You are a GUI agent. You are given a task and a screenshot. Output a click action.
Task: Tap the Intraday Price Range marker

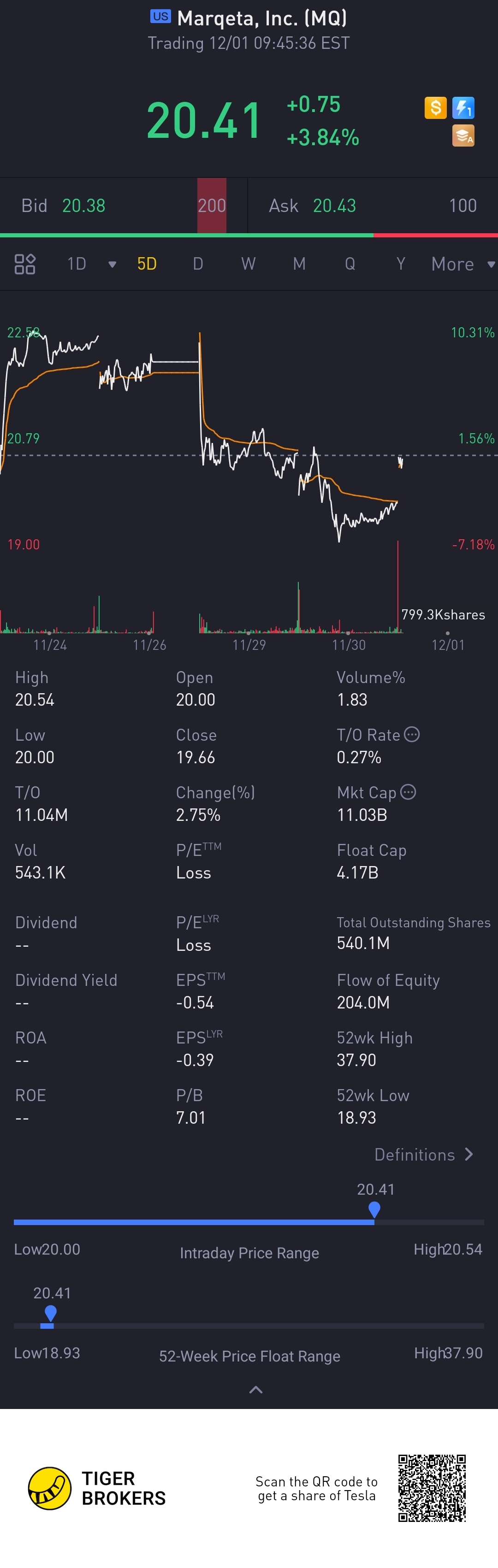pos(374,1209)
